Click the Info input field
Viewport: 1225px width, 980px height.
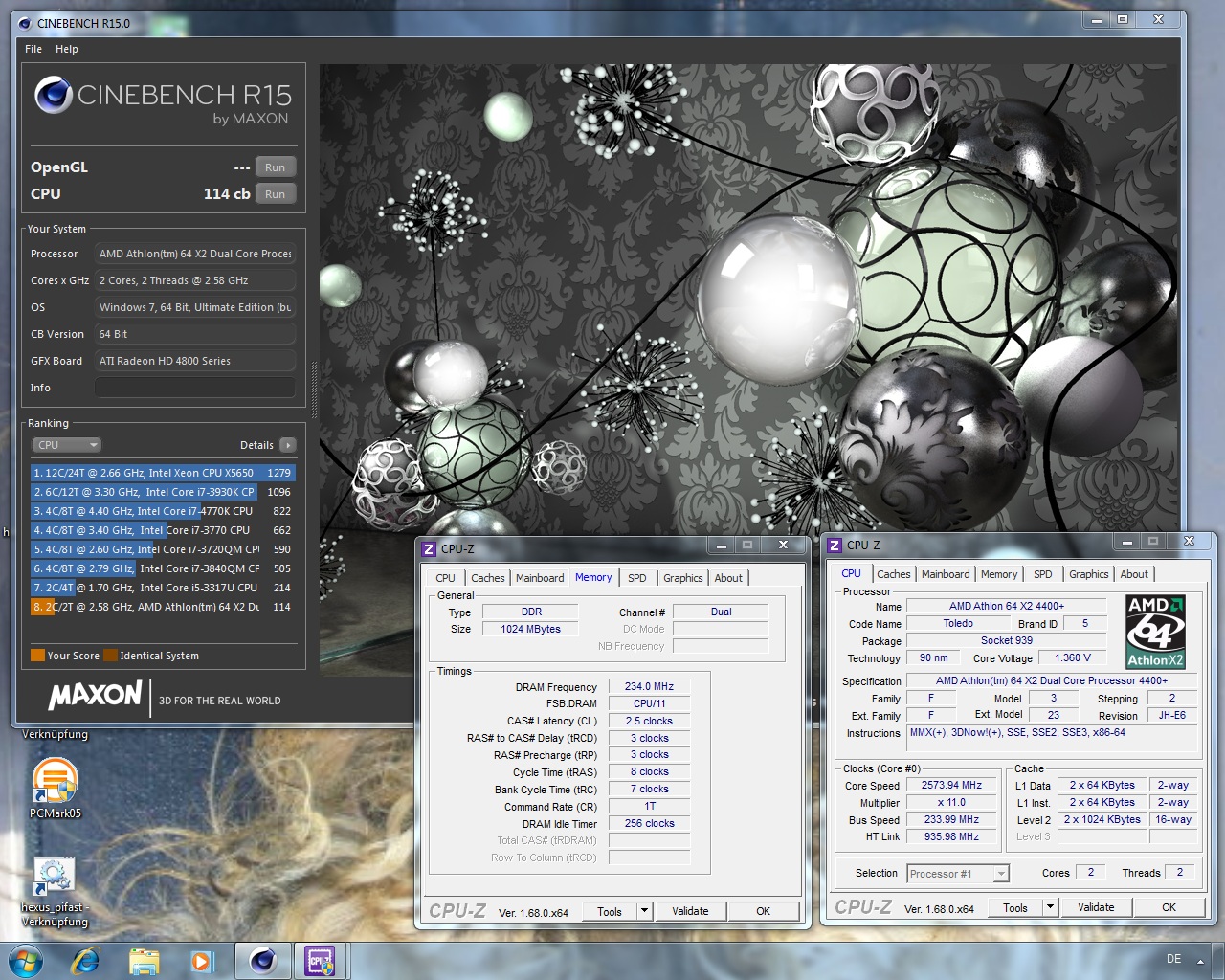(x=195, y=388)
